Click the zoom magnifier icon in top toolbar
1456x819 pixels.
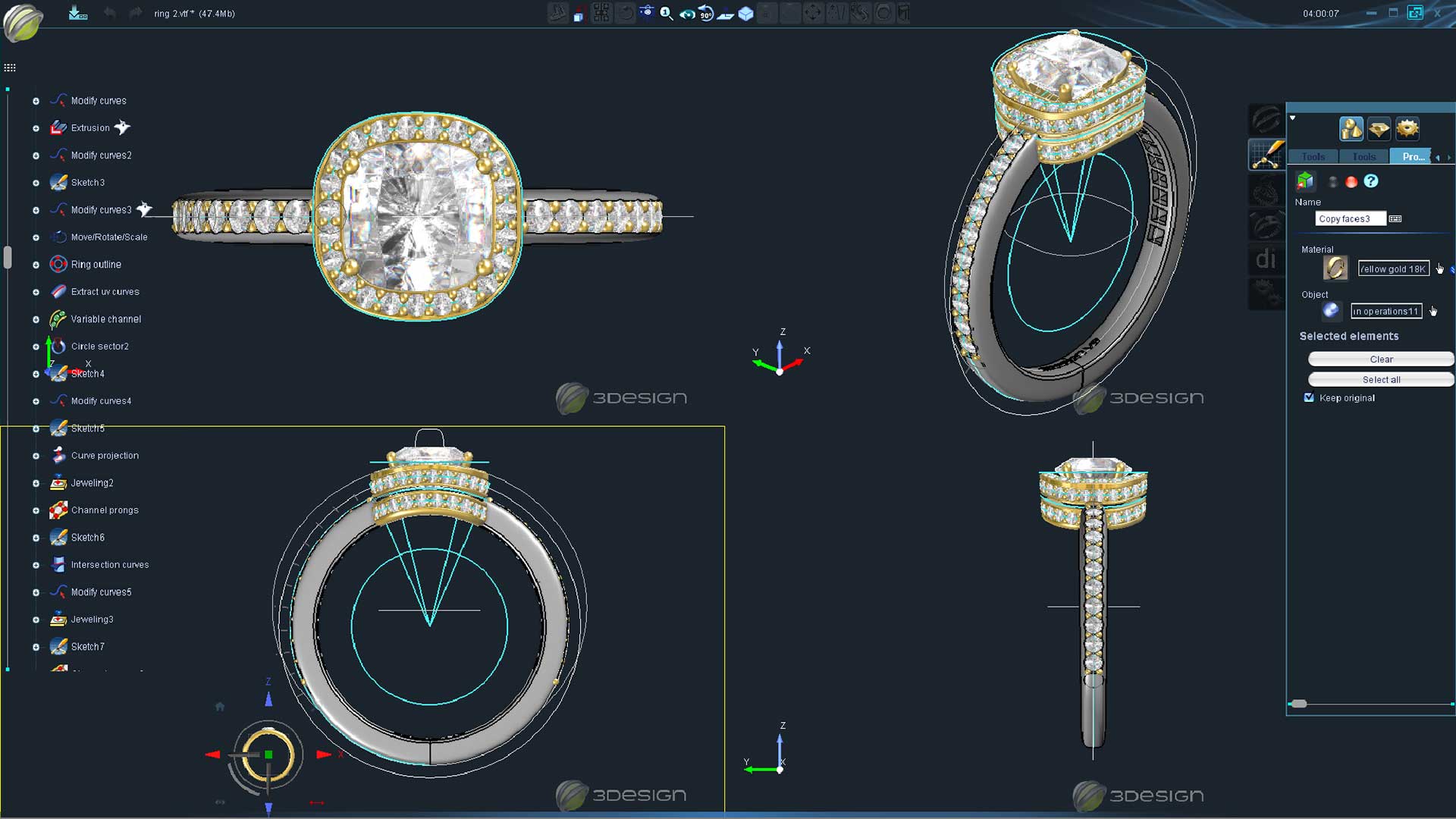coord(667,14)
